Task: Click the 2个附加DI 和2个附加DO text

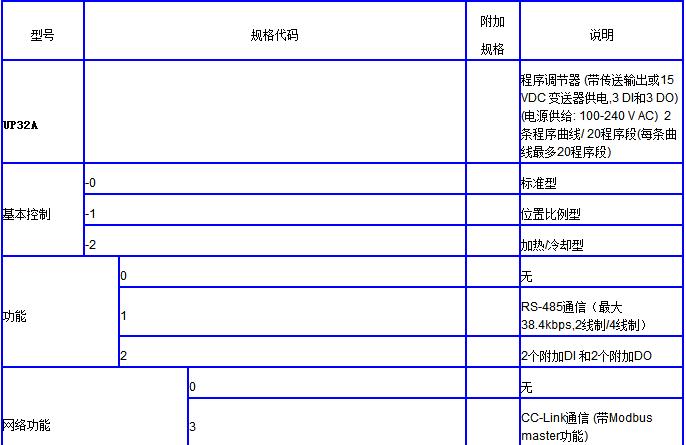Action: (586, 356)
